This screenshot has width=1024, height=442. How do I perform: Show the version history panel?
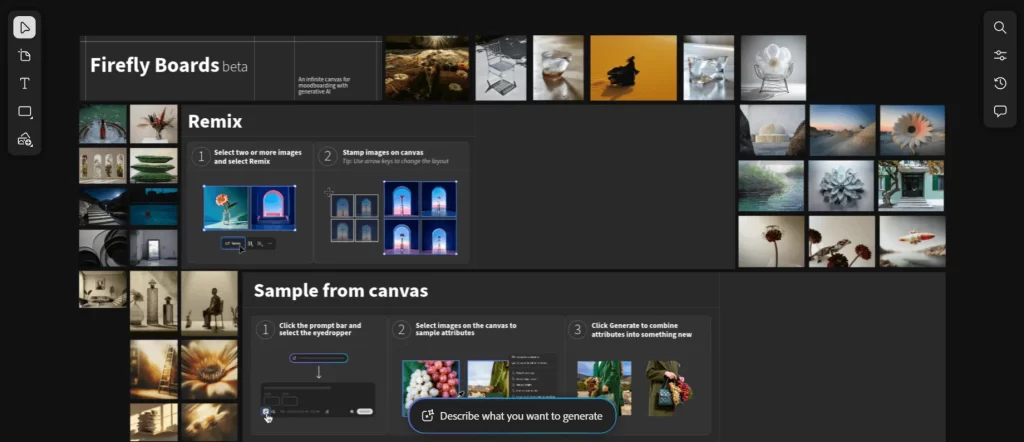(x=1000, y=83)
